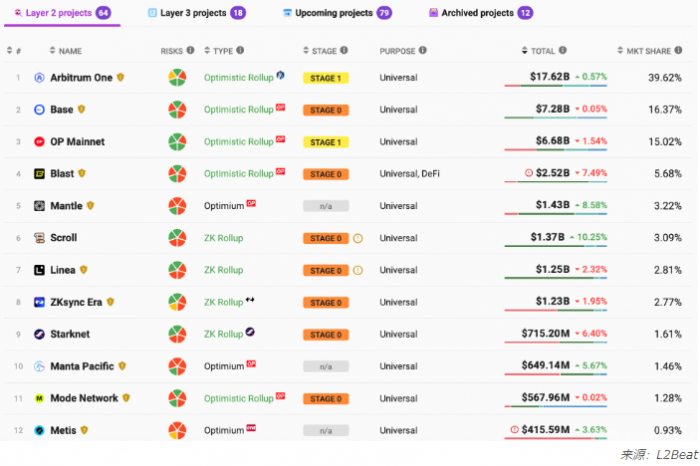
Task: Open the OP Mainnet project link
Action: [77, 142]
